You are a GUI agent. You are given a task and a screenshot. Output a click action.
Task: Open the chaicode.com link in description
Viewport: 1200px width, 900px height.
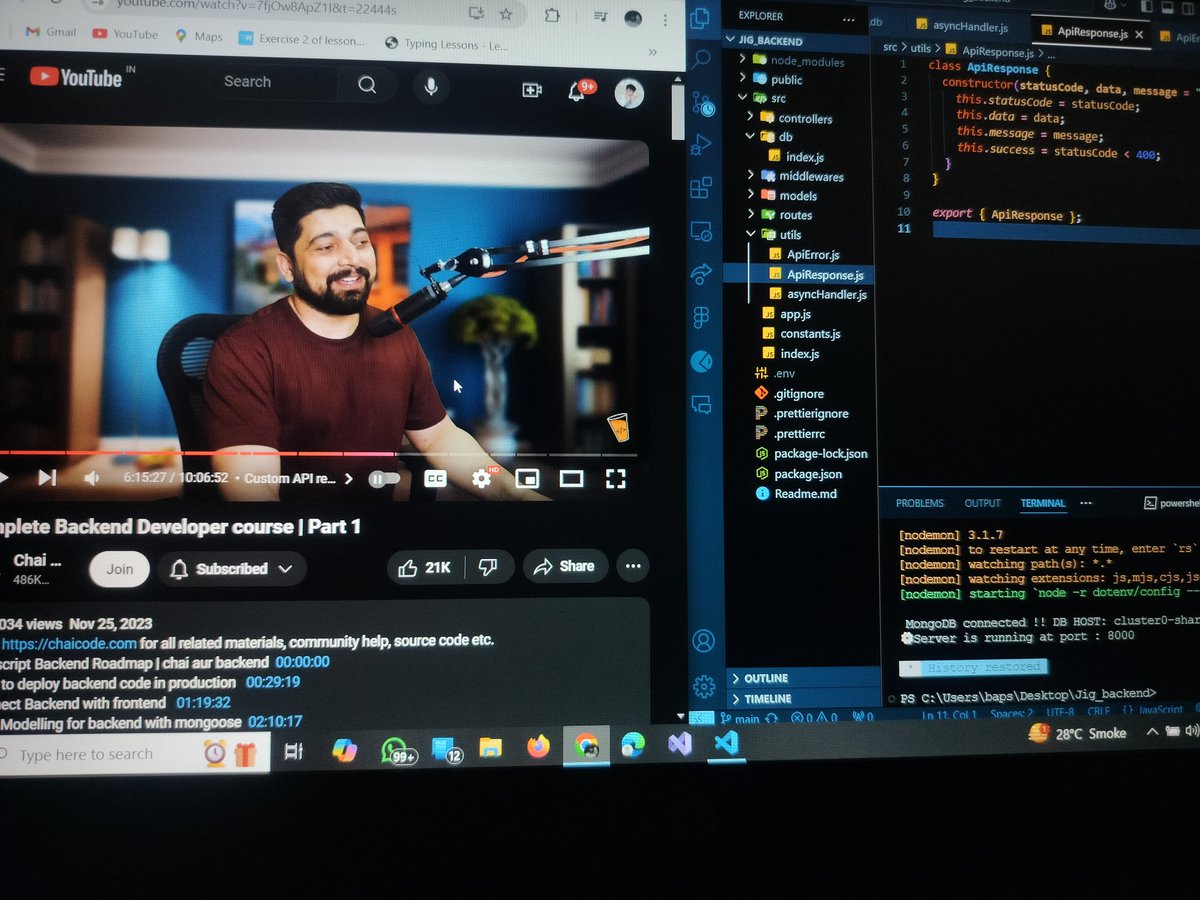[68, 642]
